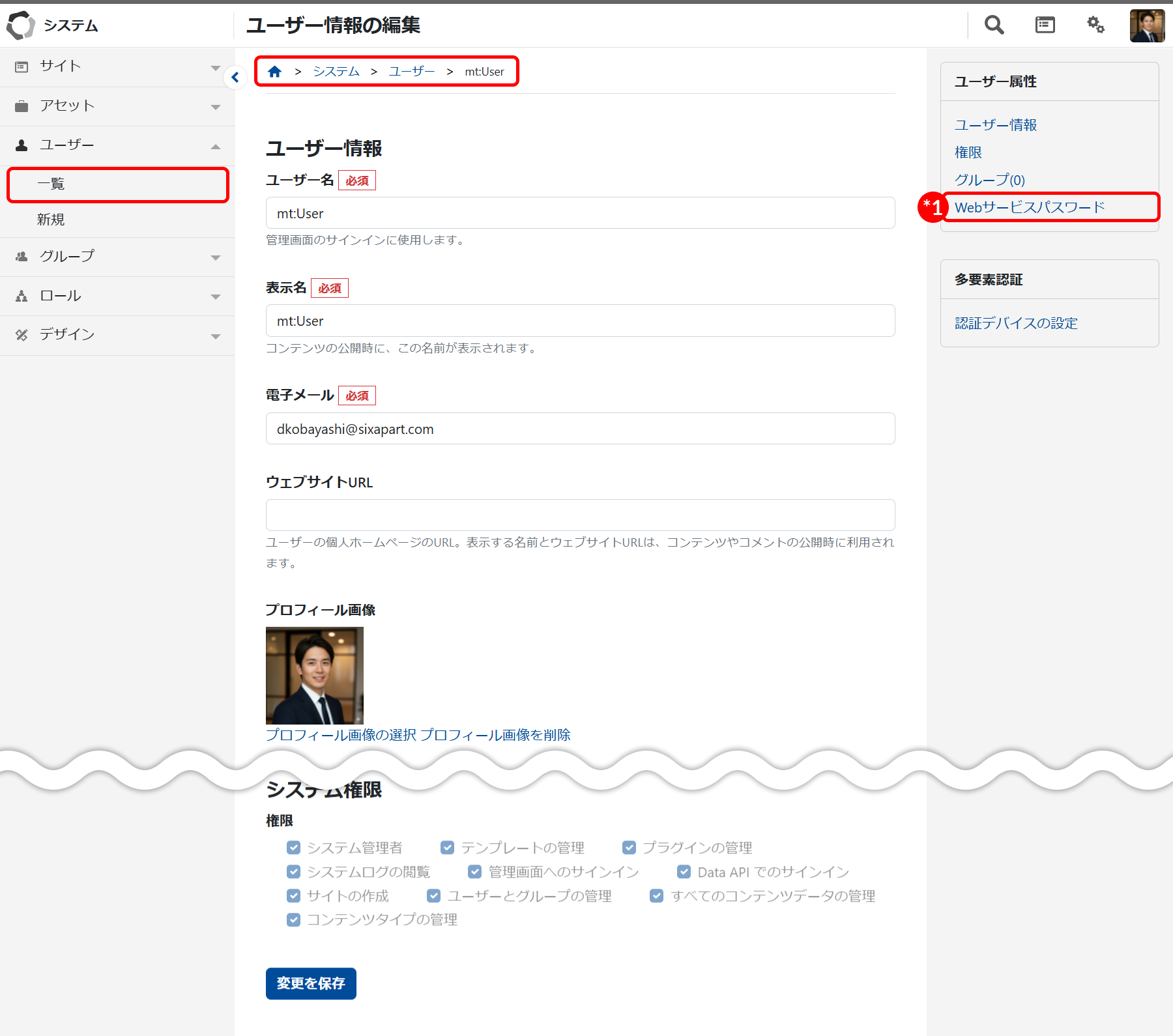Uncheck the テンプレートの管理 permission
This screenshot has width=1173, height=1036.
point(447,848)
